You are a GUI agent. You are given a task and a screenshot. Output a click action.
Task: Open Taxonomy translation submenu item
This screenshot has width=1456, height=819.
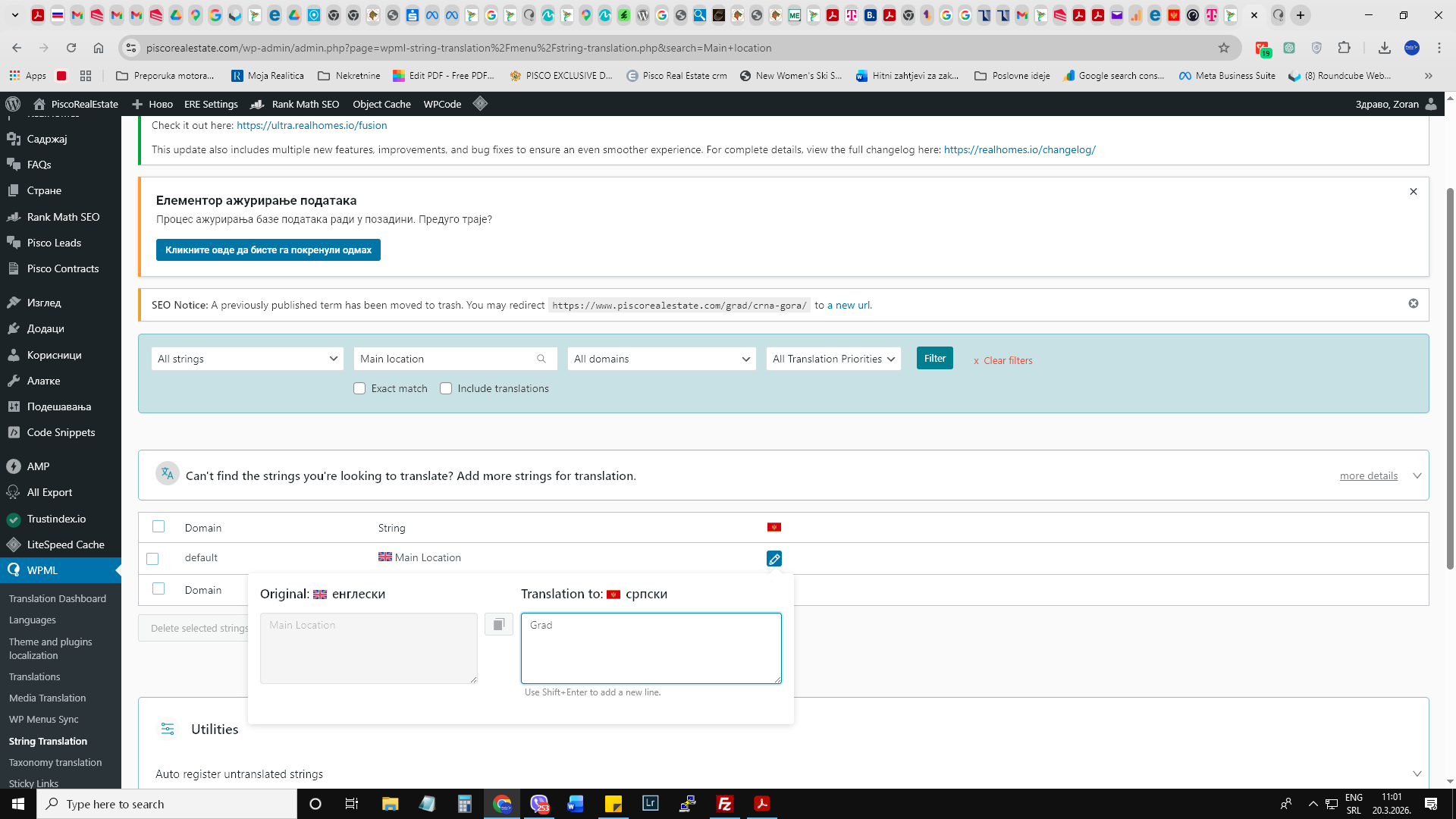pos(55,762)
